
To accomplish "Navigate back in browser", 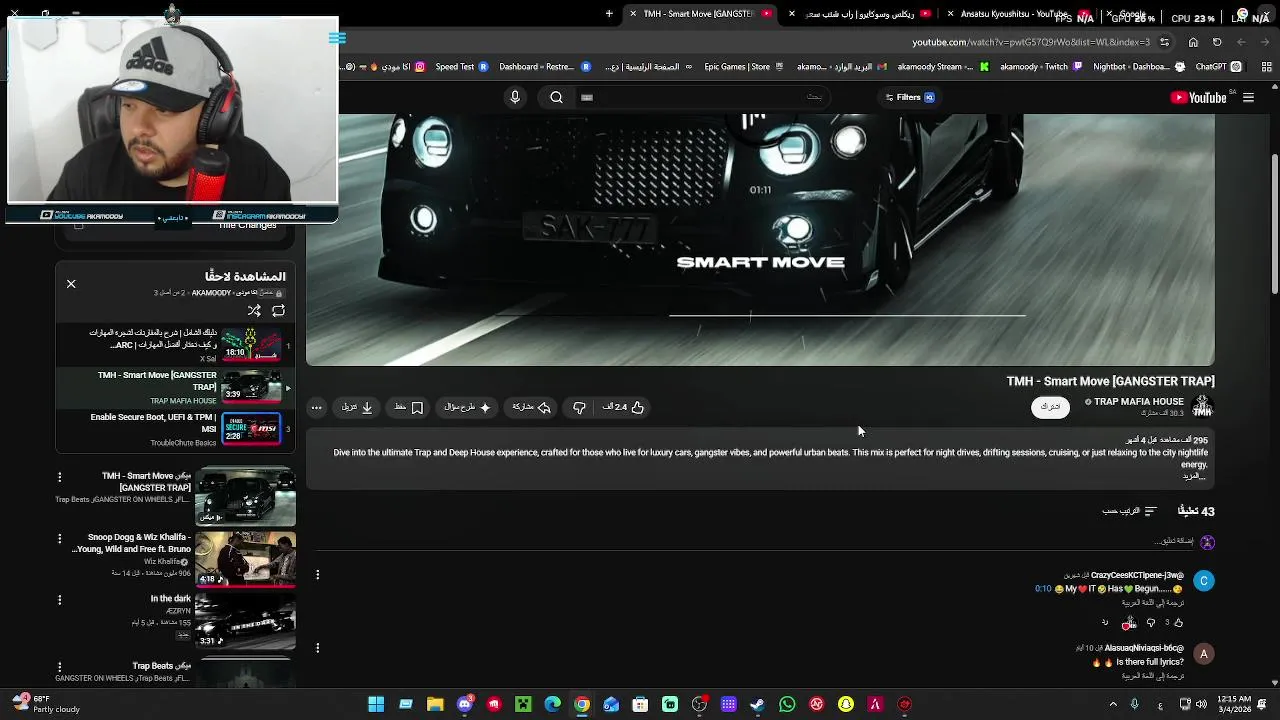I will point(1265,42).
